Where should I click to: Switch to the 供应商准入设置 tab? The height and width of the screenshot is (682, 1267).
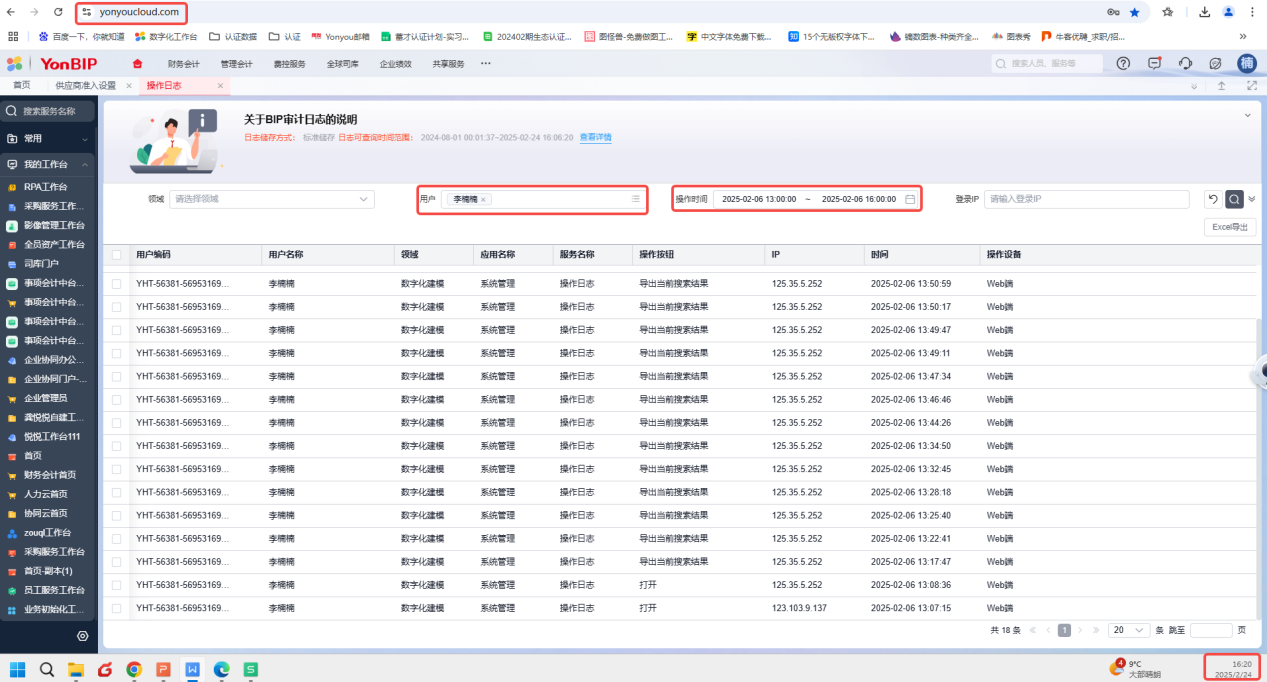click(85, 86)
